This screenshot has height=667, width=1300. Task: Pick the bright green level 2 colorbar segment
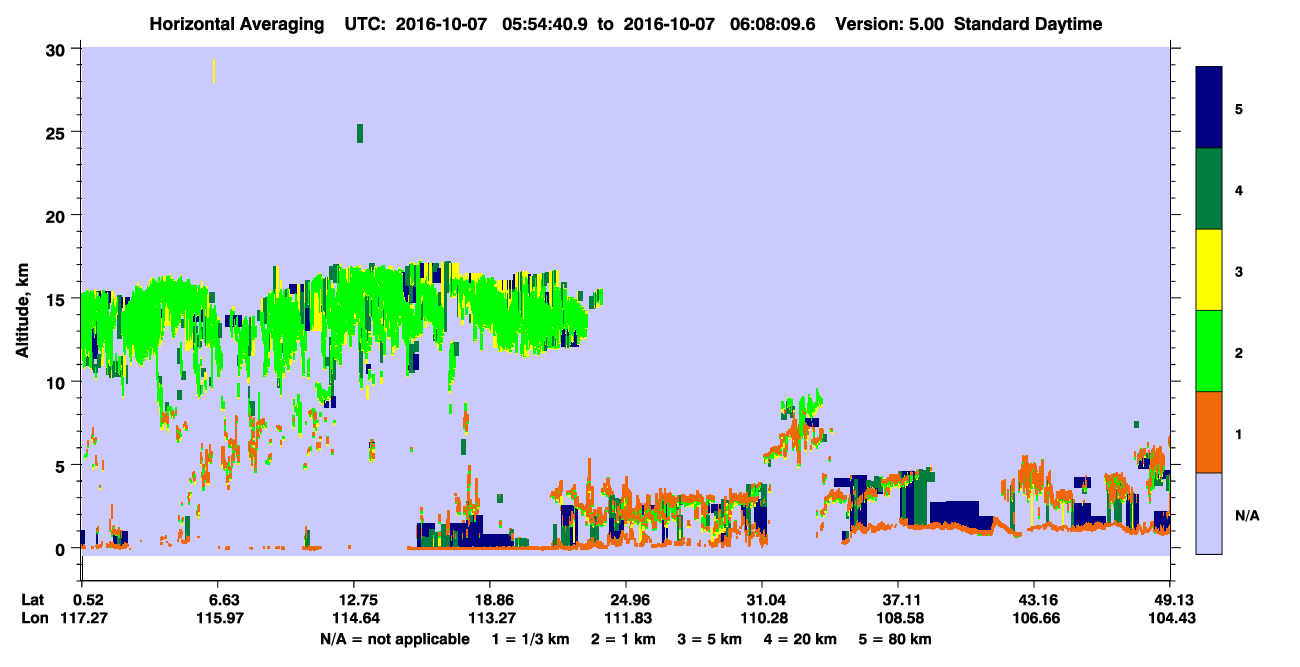pyautogui.click(x=1209, y=351)
